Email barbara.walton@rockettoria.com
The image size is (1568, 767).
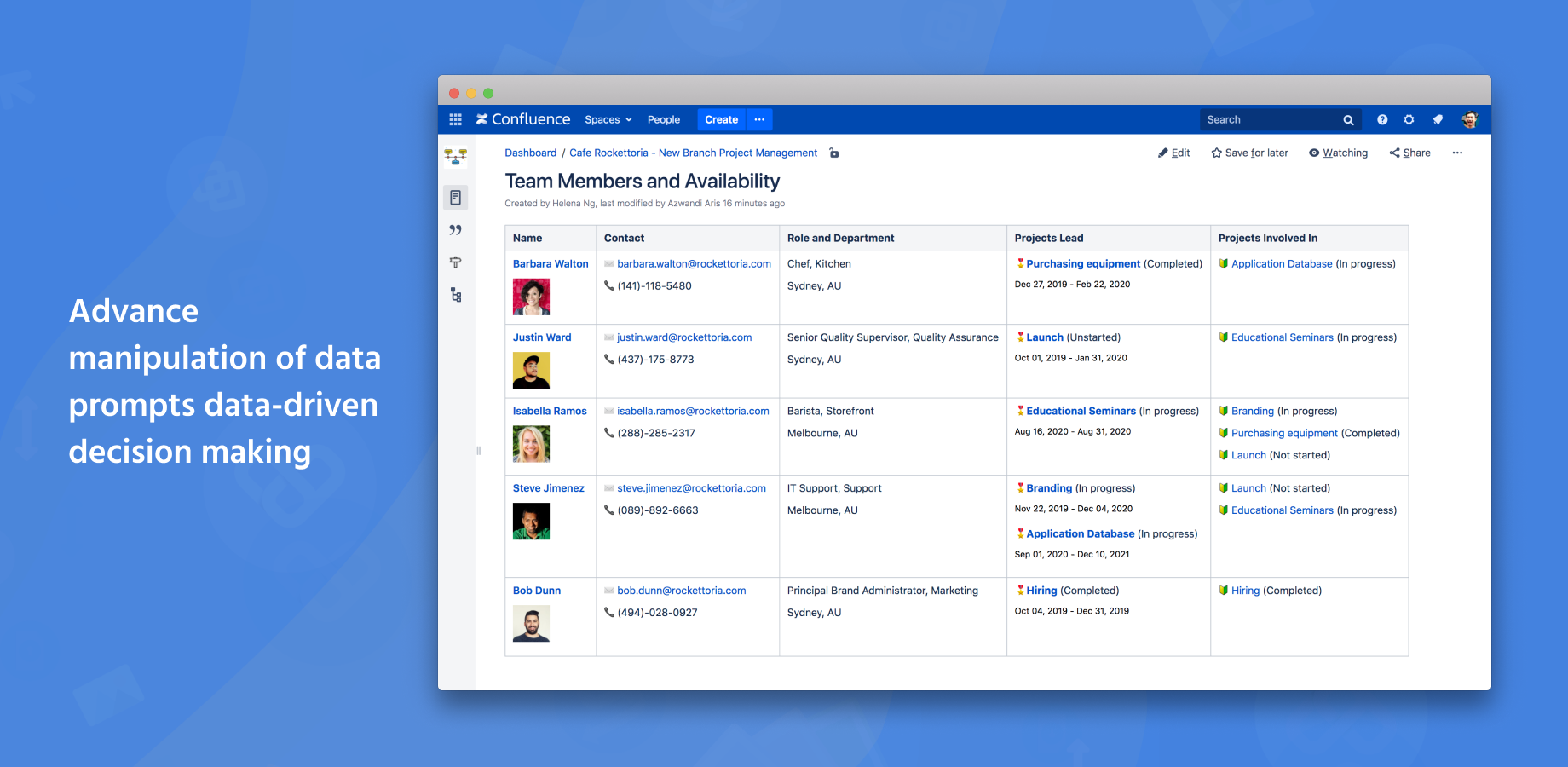coord(694,264)
